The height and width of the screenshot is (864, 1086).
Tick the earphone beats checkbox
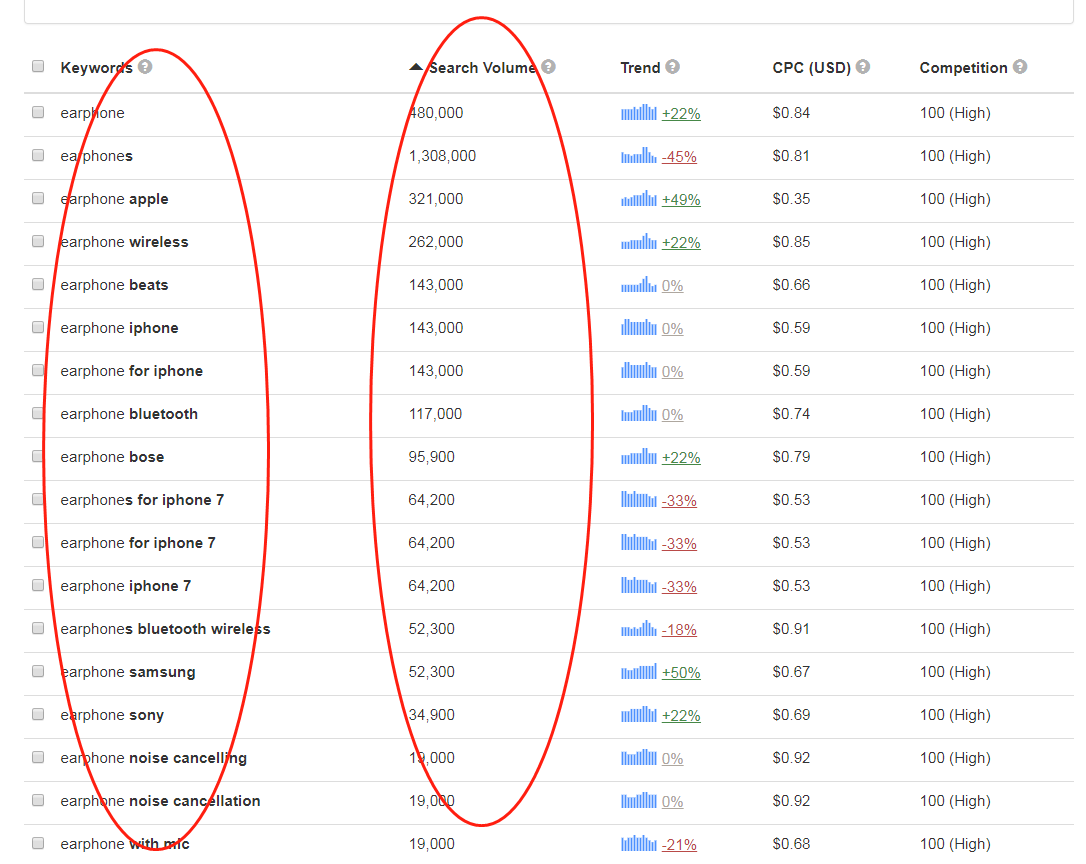click(38, 283)
